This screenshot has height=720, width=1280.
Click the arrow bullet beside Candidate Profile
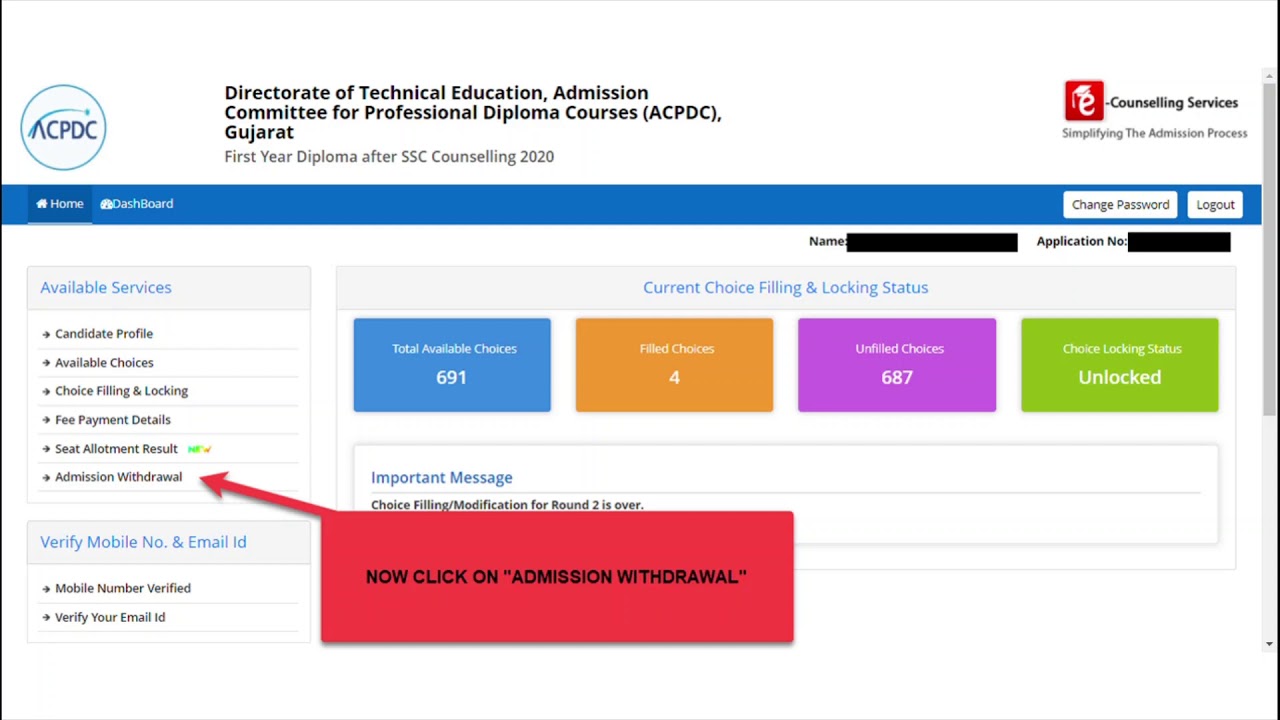46,334
